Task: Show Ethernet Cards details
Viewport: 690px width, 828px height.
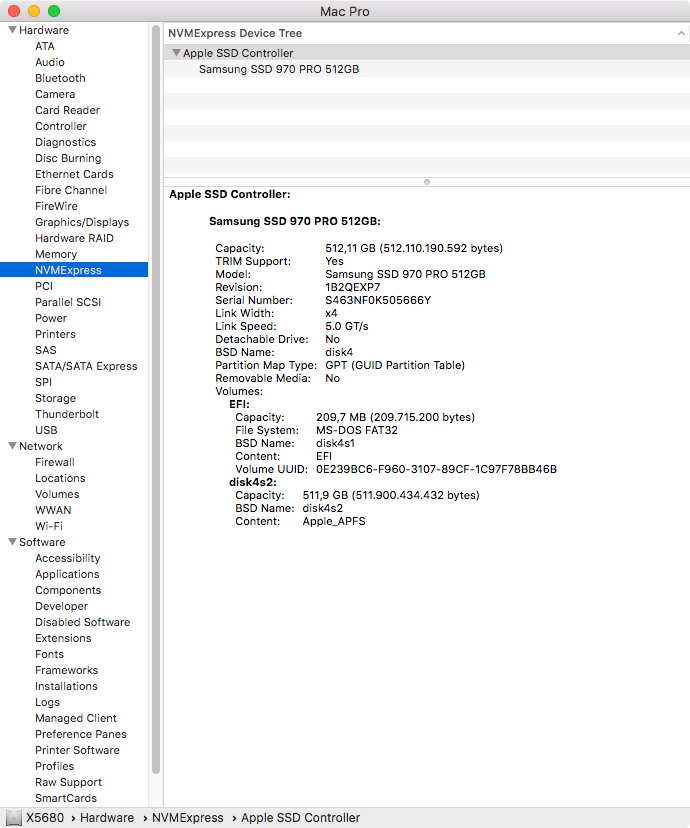Action: 74,174
